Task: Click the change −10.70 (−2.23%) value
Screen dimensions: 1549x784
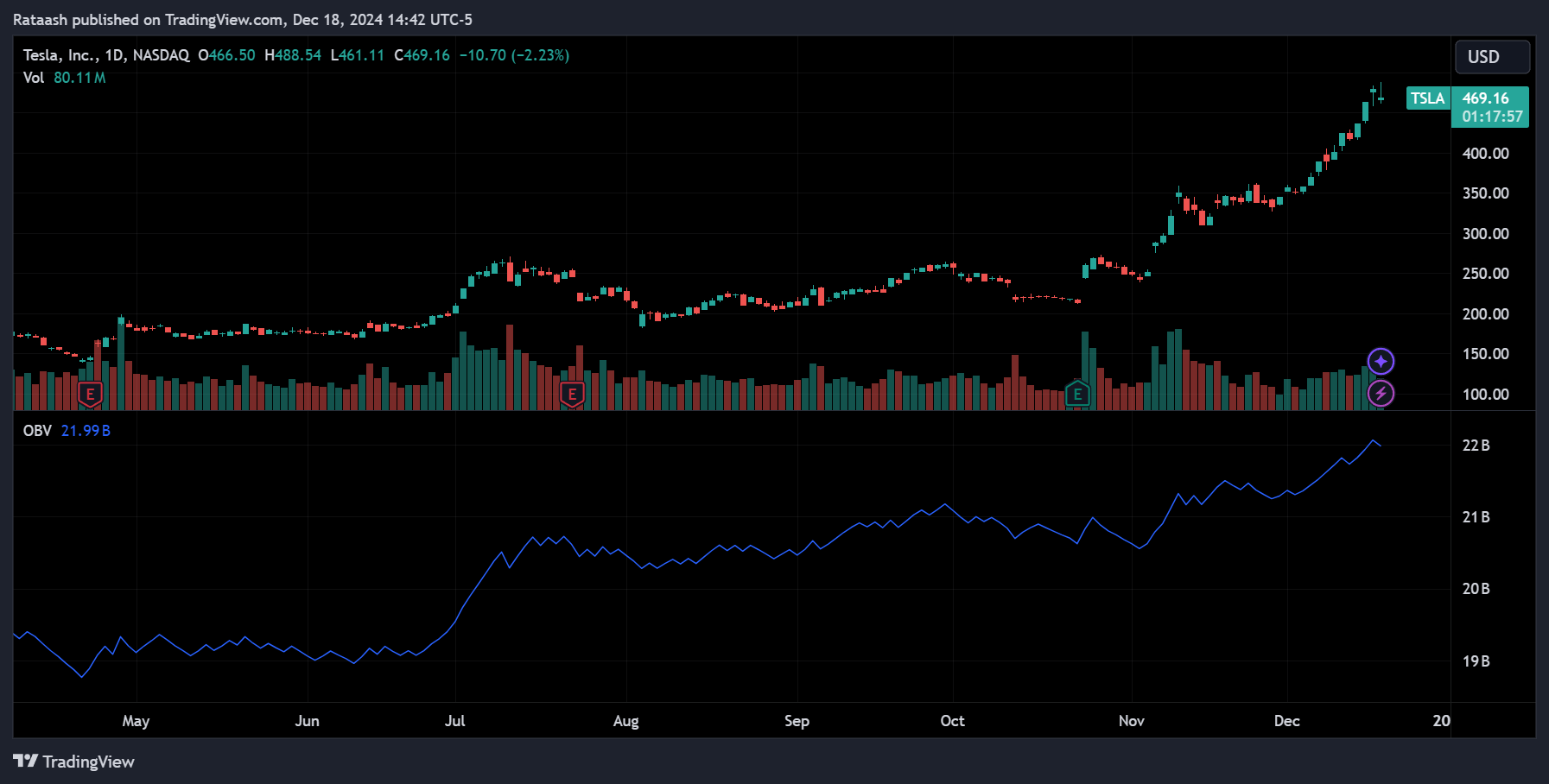Action: tap(514, 55)
